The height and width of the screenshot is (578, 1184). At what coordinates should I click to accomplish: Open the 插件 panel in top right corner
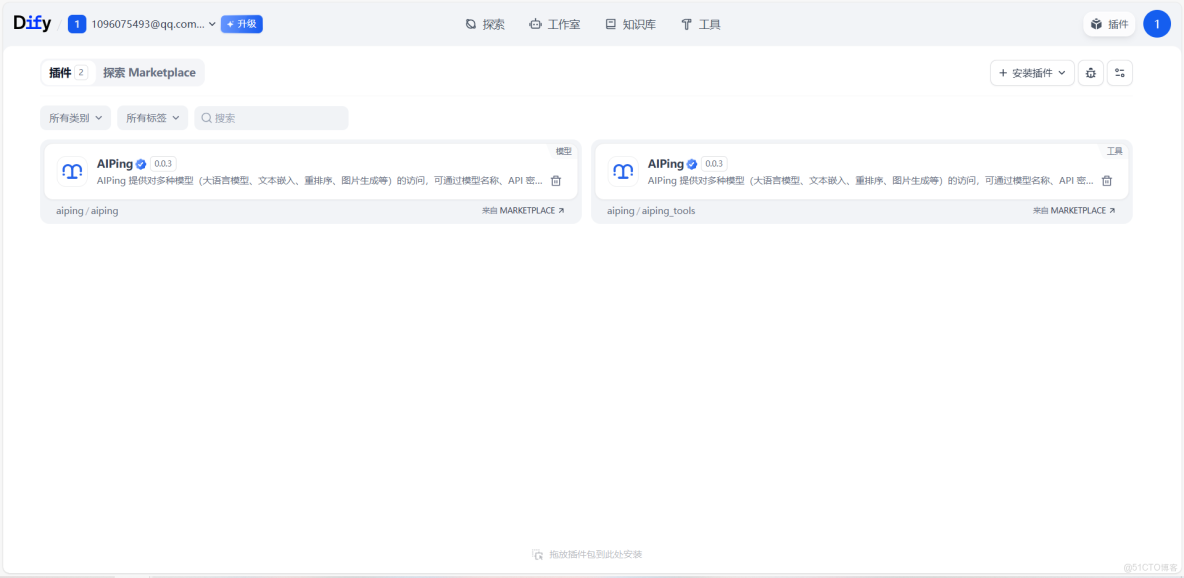[1108, 22]
